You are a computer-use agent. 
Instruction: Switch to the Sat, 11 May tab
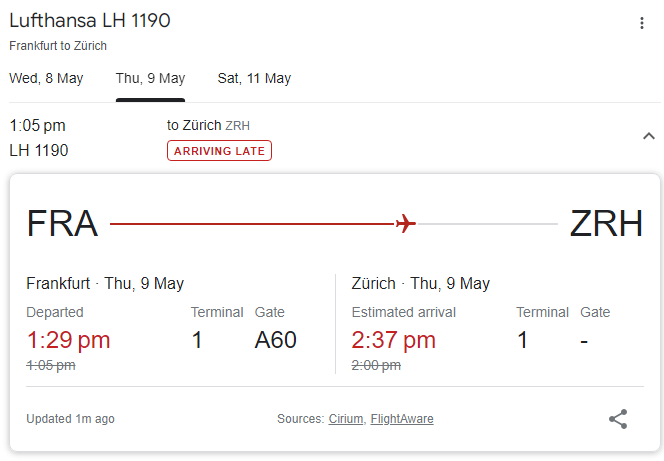coord(254,78)
